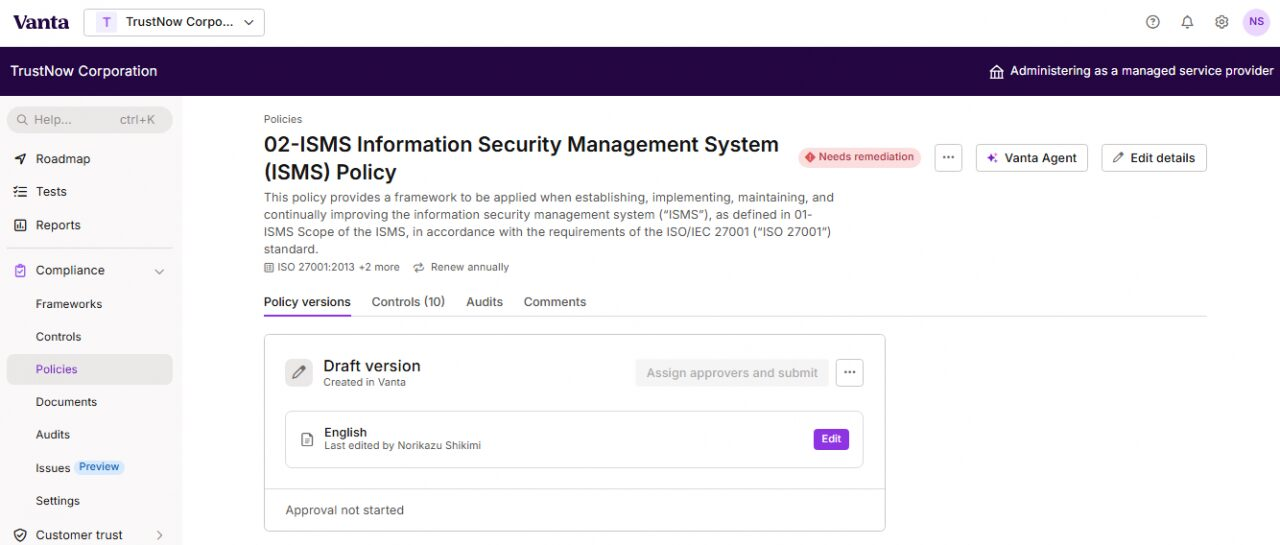The height and width of the screenshot is (545, 1280).
Task: Click the Tests list icon
Action: point(20,192)
